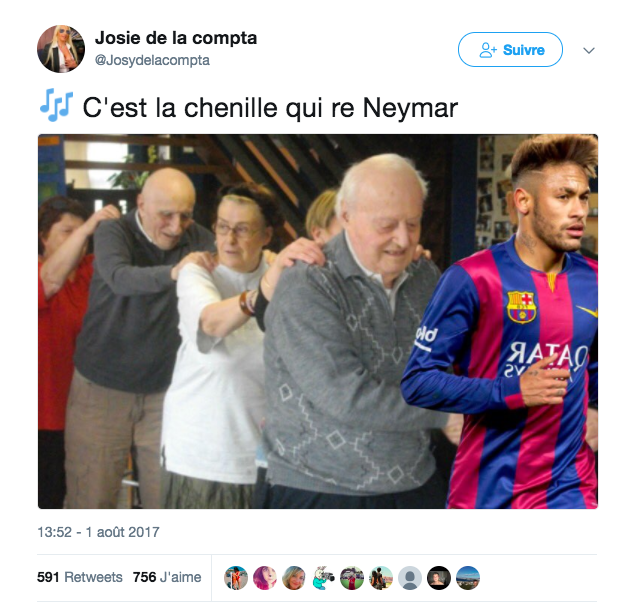Click the blonde woman's liker avatar
The height and width of the screenshot is (611, 635).
[x=294, y=578]
